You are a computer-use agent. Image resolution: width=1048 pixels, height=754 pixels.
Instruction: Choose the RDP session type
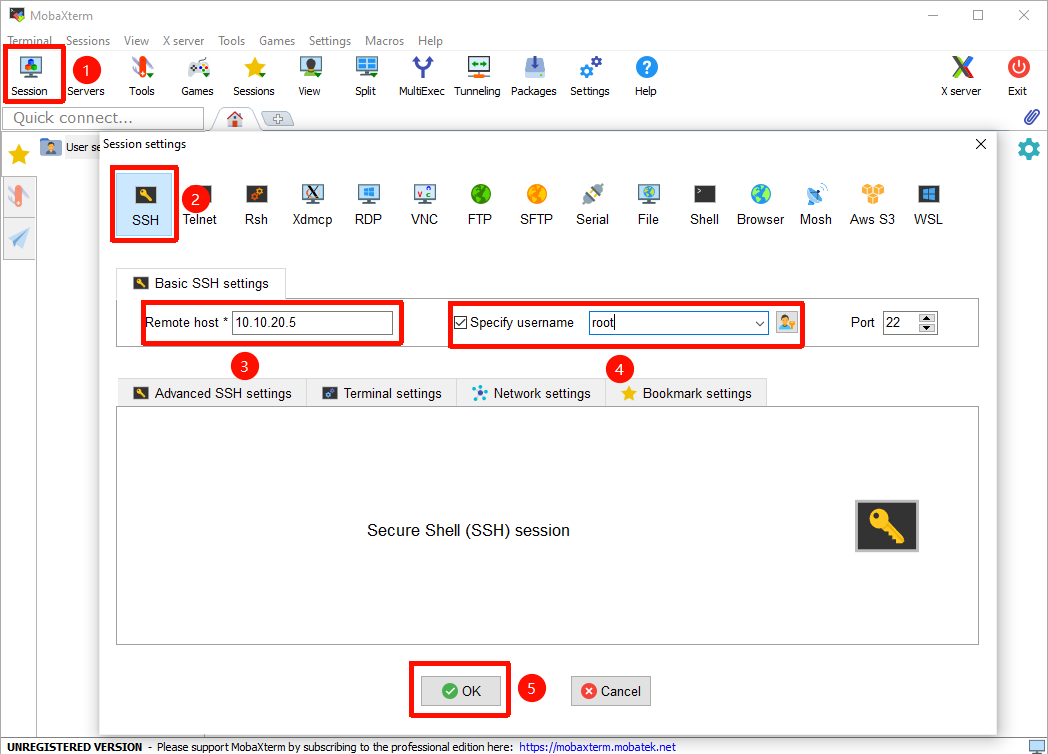[x=368, y=204]
